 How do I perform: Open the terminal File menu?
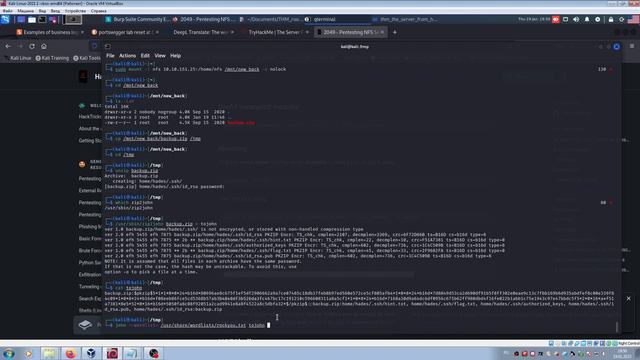(x=110, y=56)
